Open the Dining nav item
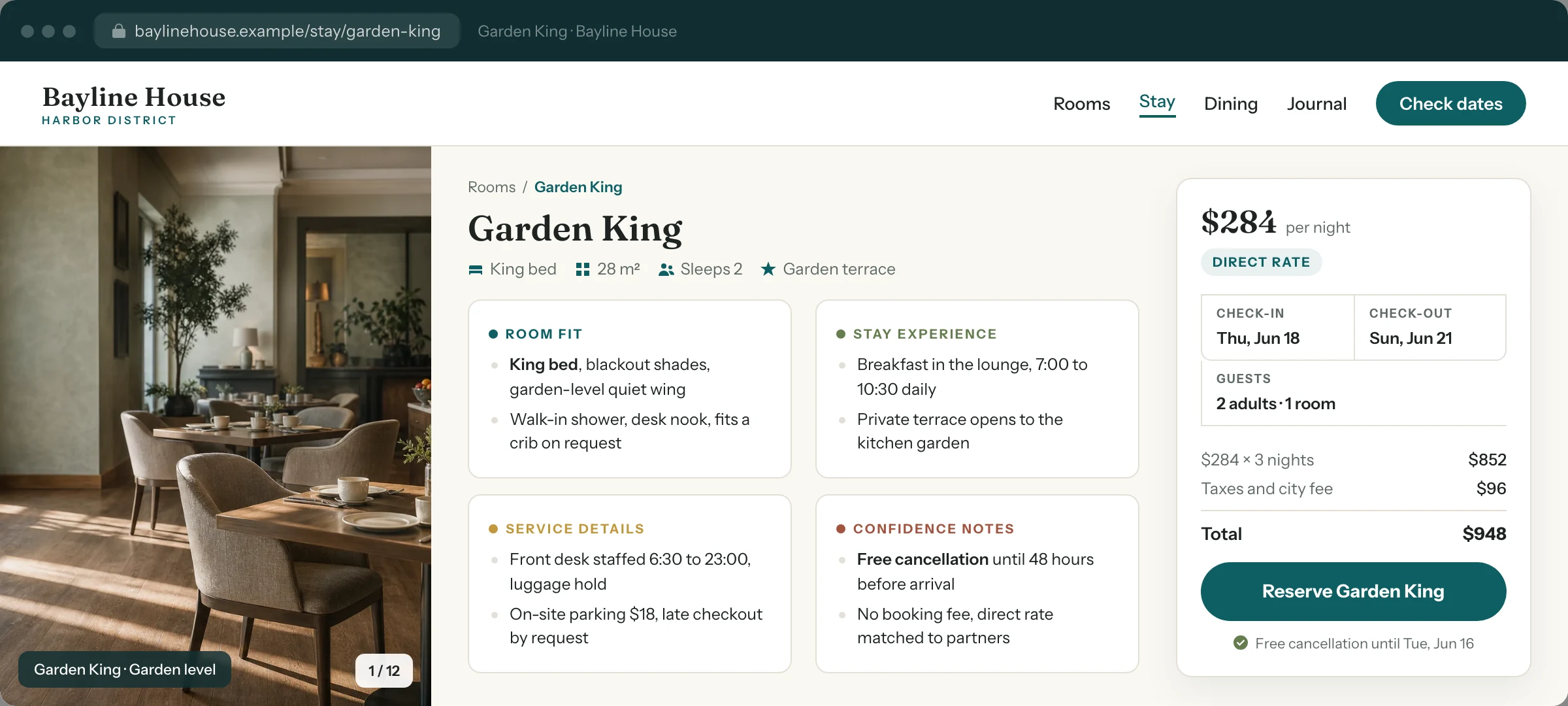The image size is (1568, 706). [1231, 103]
